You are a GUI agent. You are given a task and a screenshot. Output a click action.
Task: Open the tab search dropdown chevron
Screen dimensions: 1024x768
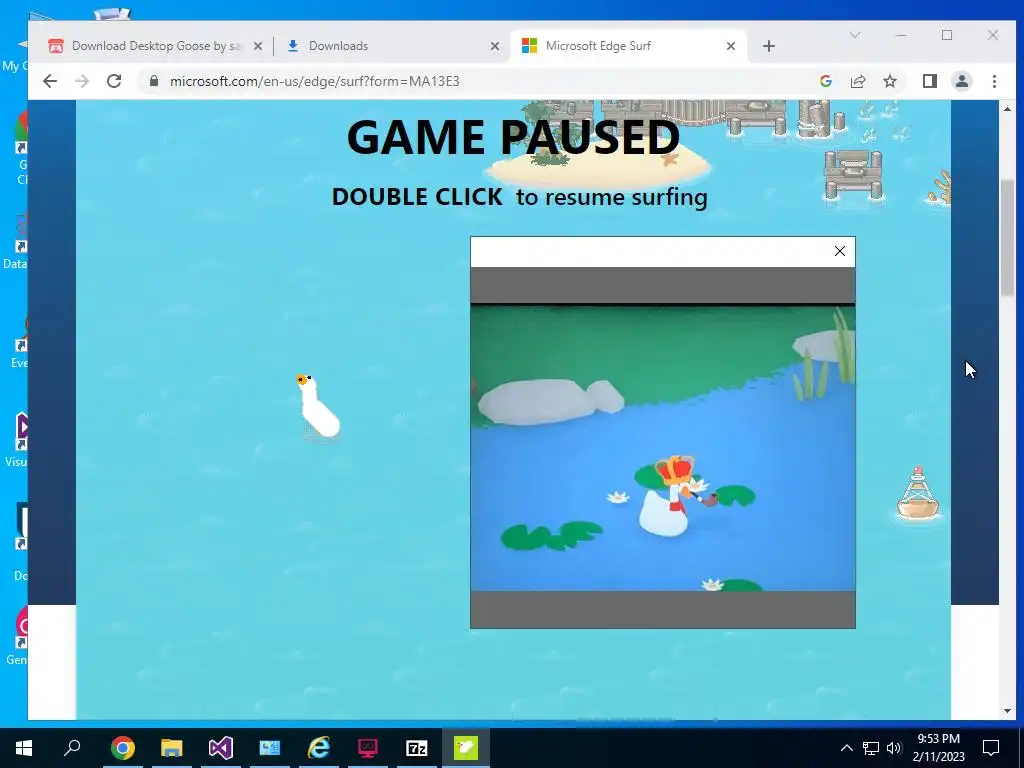coord(855,35)
